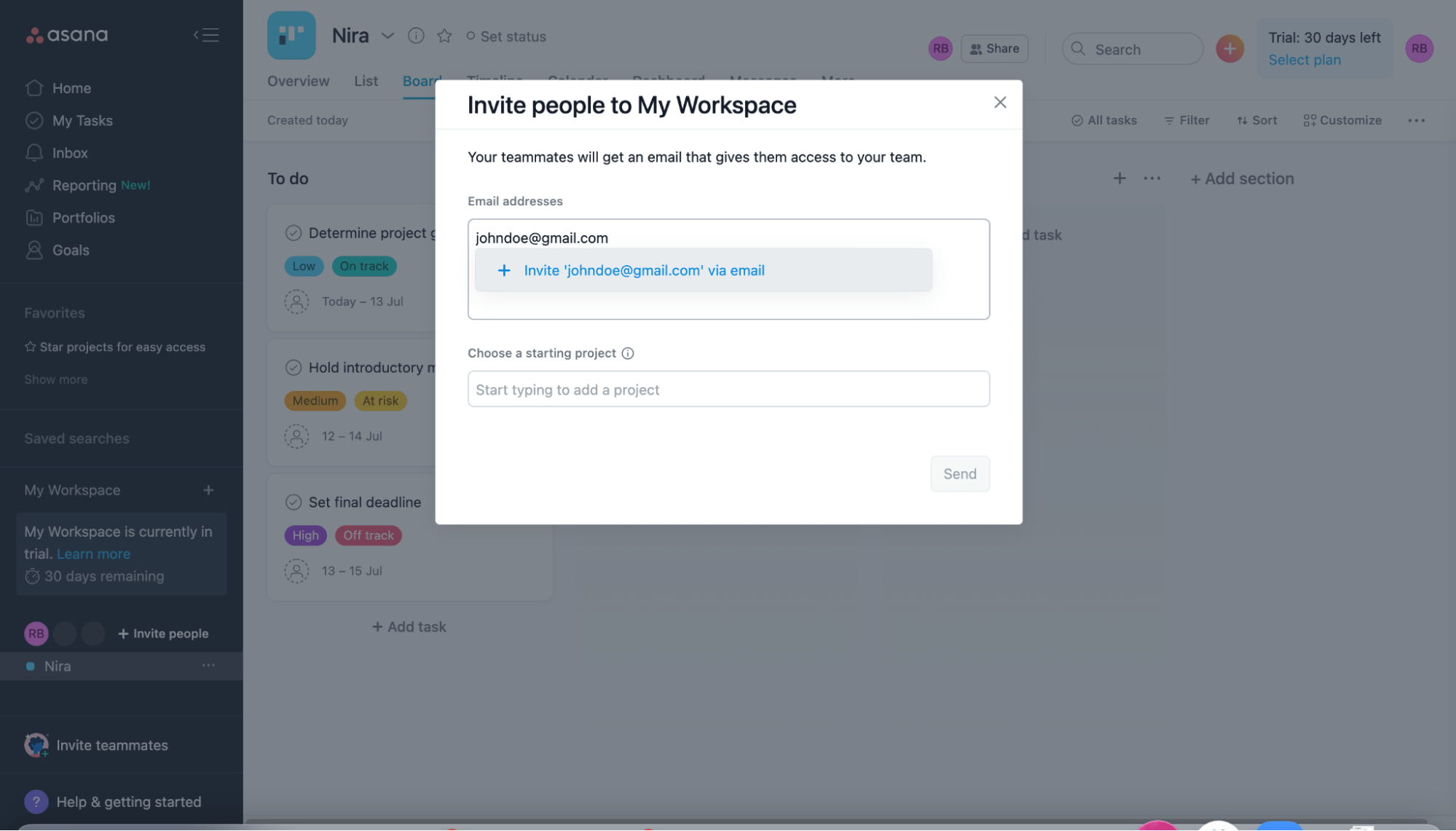This screenshot has height=831, width=1456.
Task: Click the Send button
Action: pos(959,474)
